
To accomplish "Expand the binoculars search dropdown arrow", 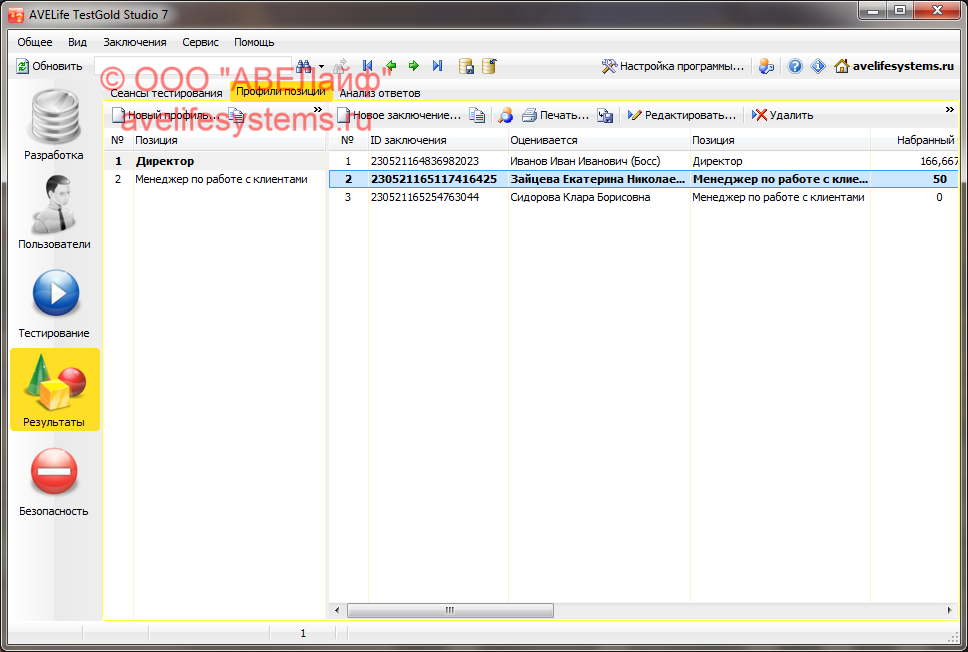I will tap(321, 66).
